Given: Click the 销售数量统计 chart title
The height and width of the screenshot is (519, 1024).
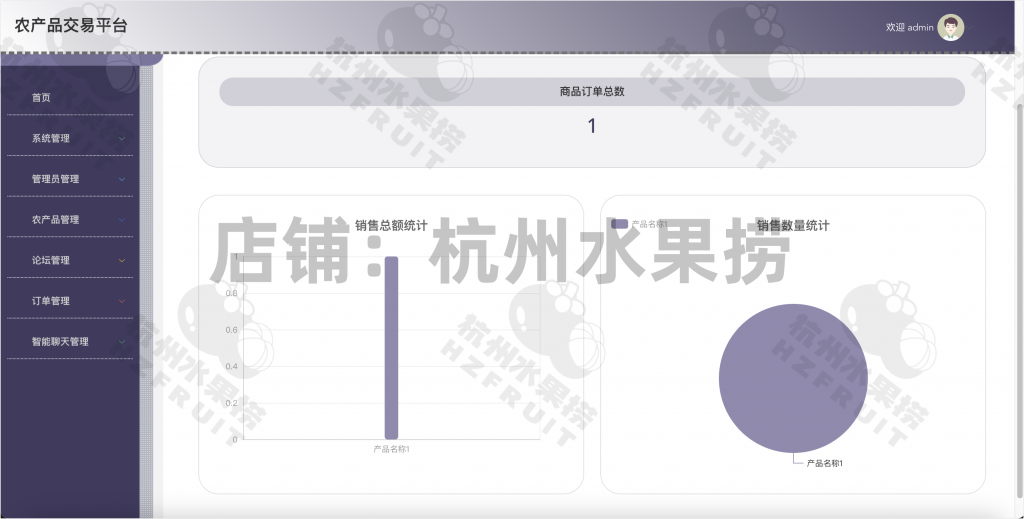Looking at the screenshot, I should (793, 225).
